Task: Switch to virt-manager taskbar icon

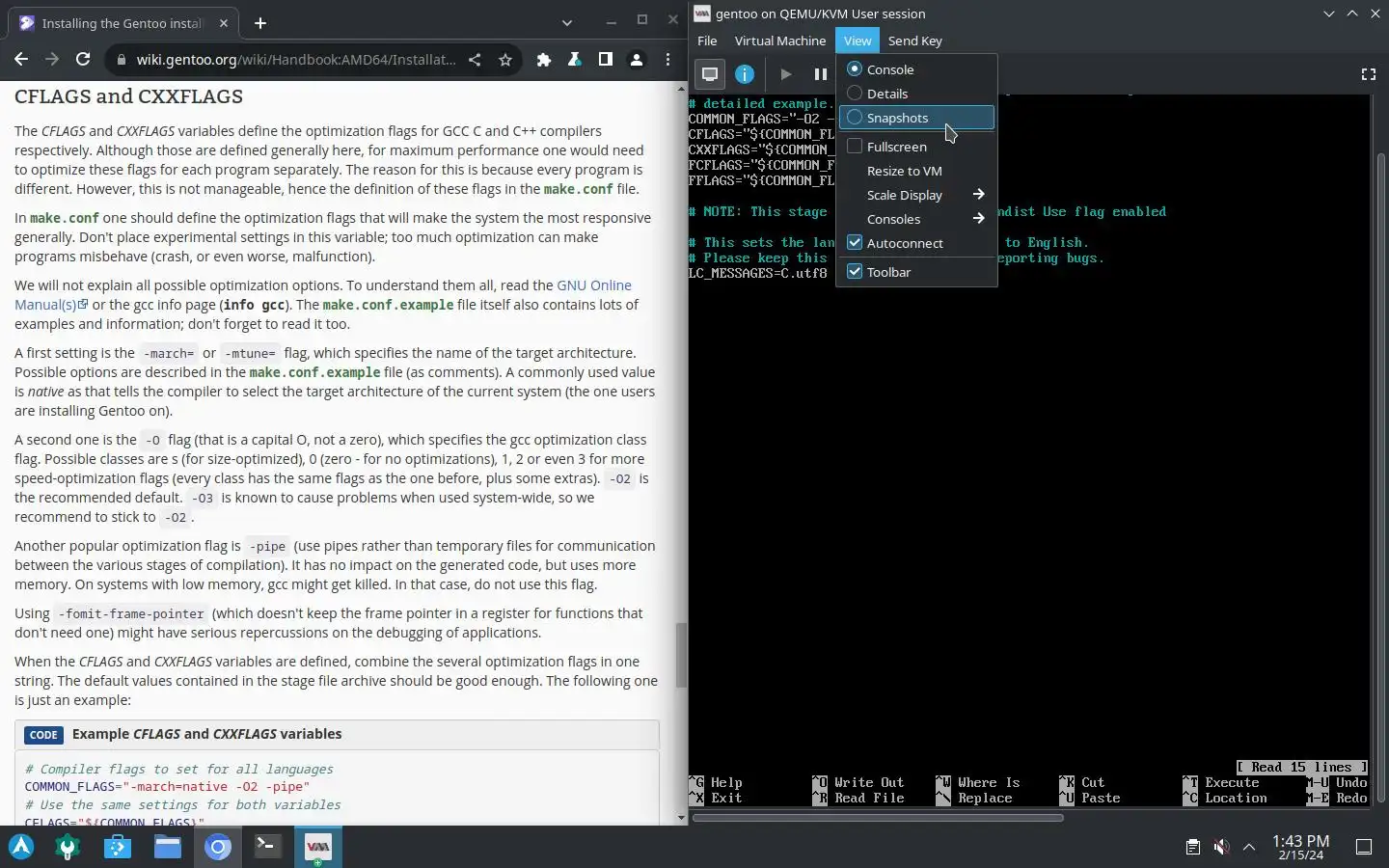Action: pyautogui.click(x=317, y=847)
